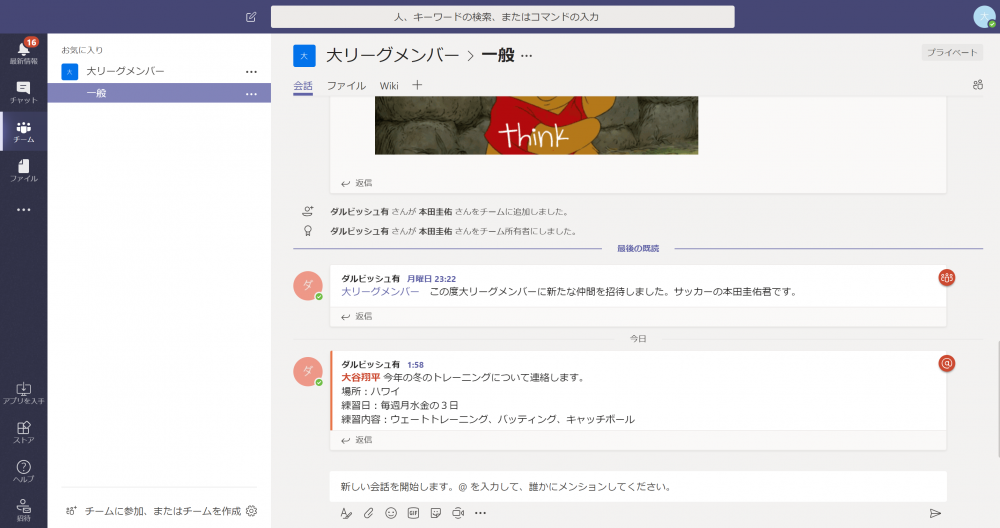Image resolution: width=1000 pixels, height=528 pixels.
Task: Switch to the ファイル tab
Action: (x=346, y=86)
